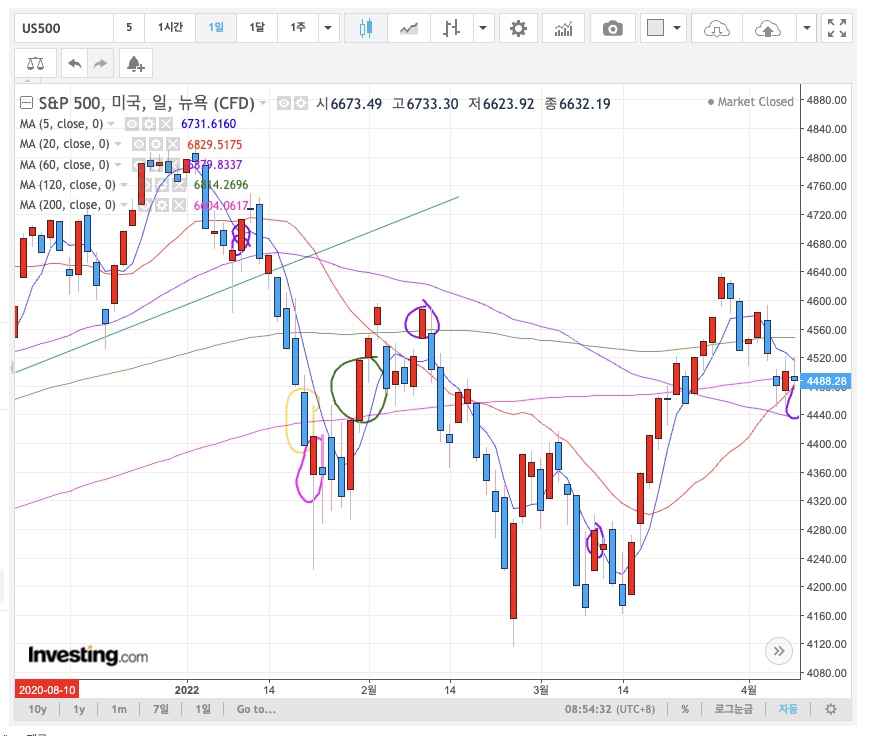Expand more time intervals dropdown arrow

click(x=328, y=28)
